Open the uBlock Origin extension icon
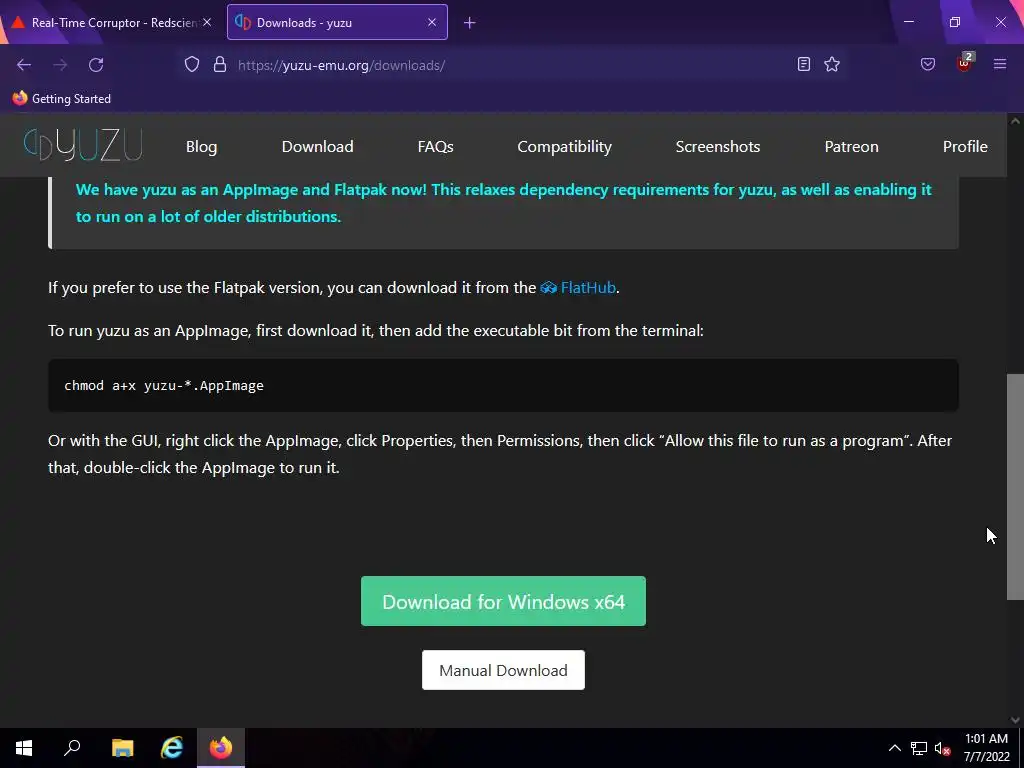The image size is (1024, 768). coord(964,63)
